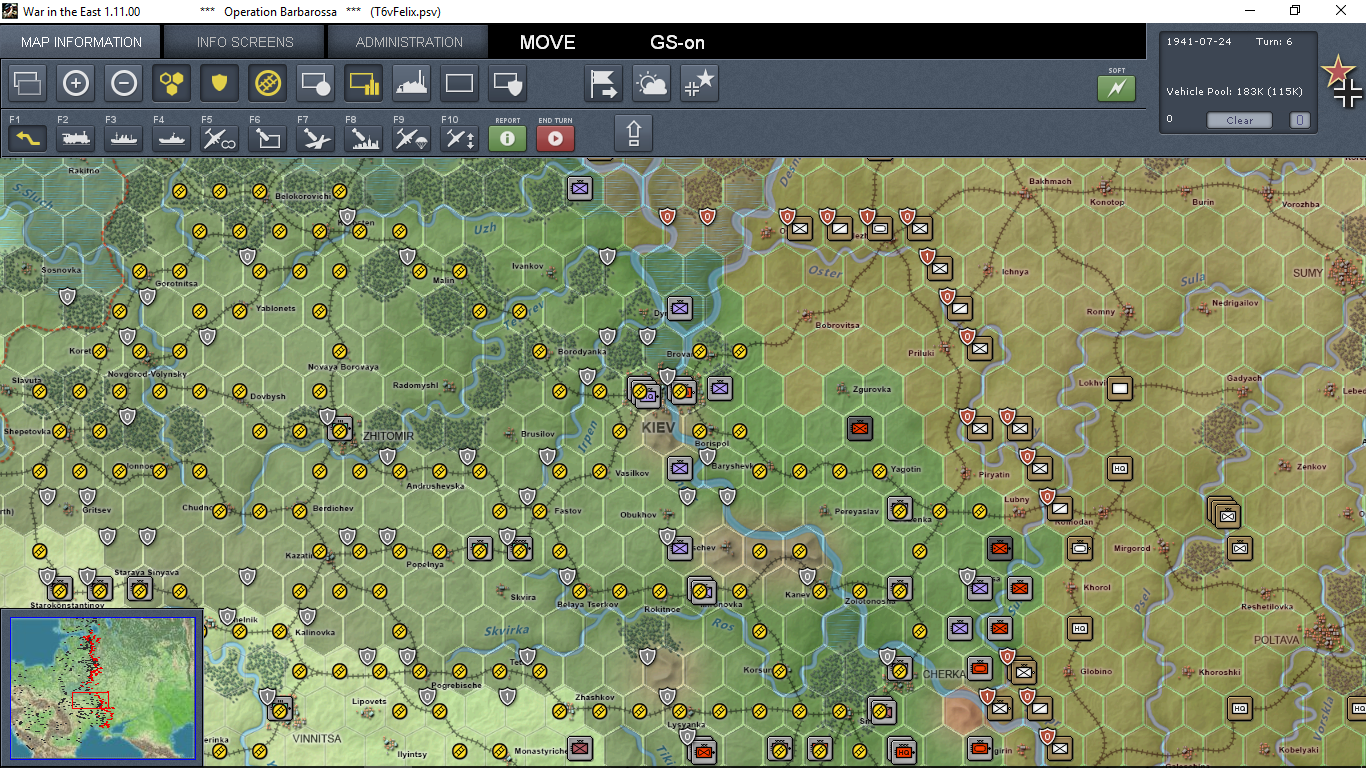
Task: Select the red unit near Monastyrische
Action: pos(580,747)
